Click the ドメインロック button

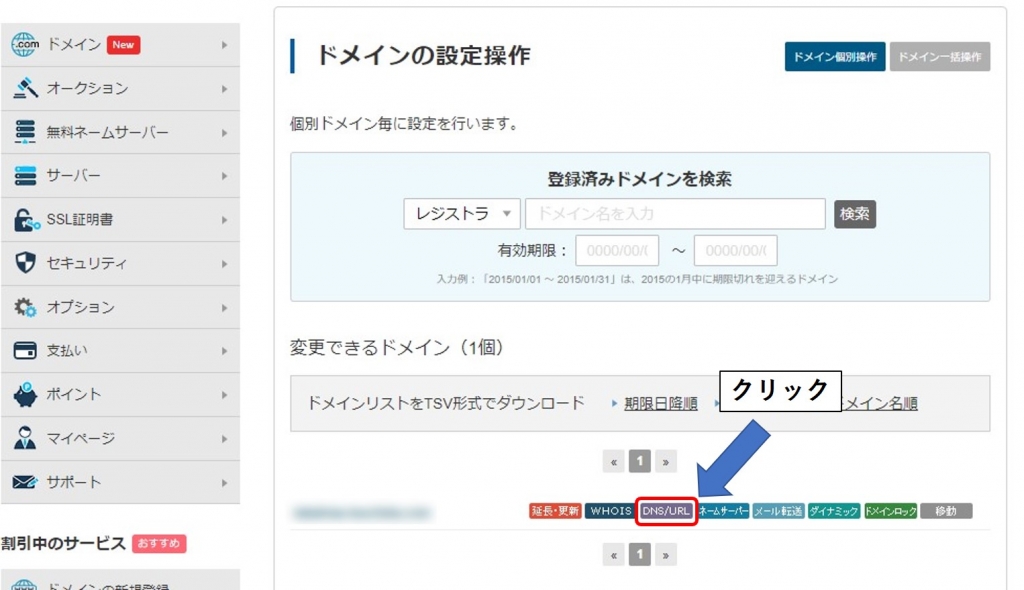tap(891, 511)
